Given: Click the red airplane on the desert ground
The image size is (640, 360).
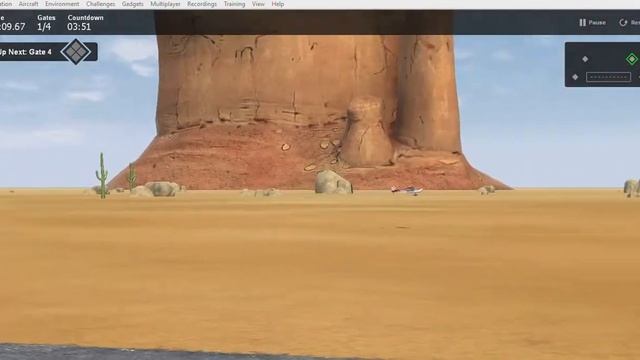Looking at the screenshot, I should click(407, 190).
